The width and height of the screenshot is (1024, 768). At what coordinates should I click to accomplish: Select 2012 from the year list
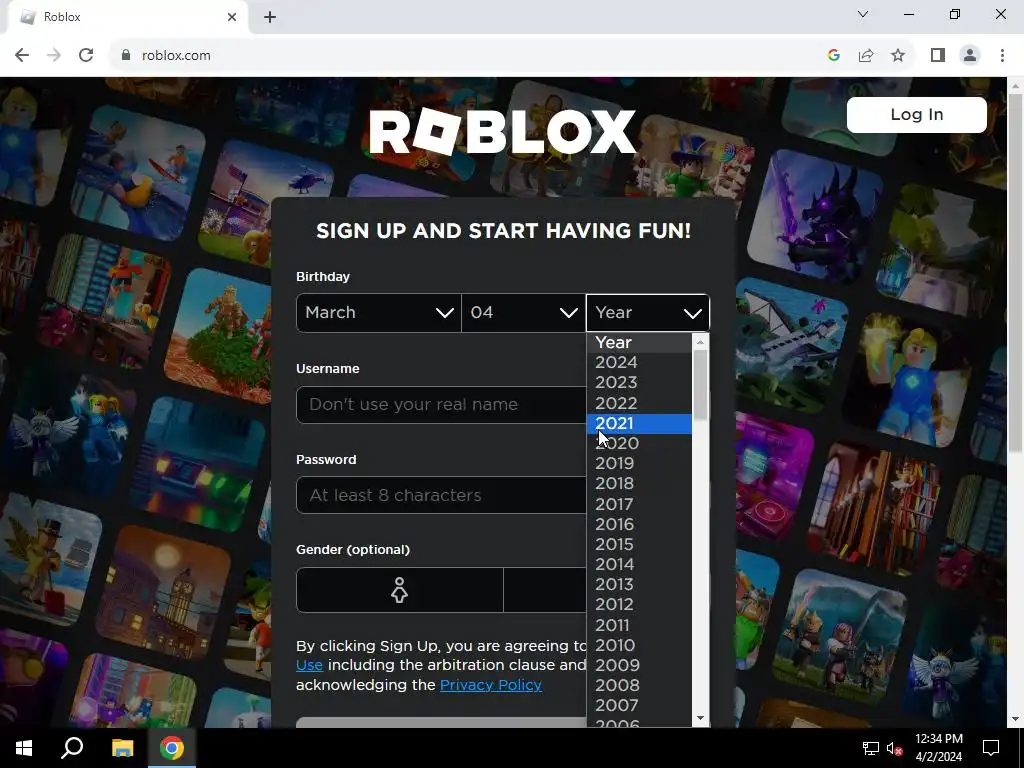coord(639,605)
